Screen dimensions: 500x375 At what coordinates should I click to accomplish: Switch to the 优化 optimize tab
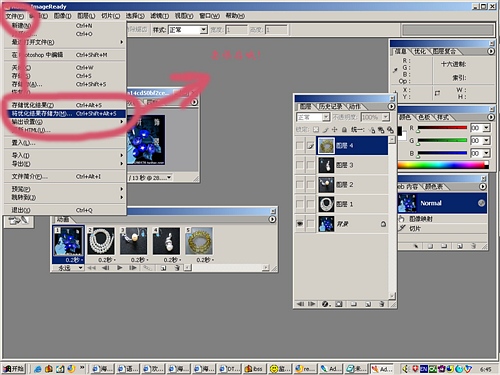(x=420, y=51)
